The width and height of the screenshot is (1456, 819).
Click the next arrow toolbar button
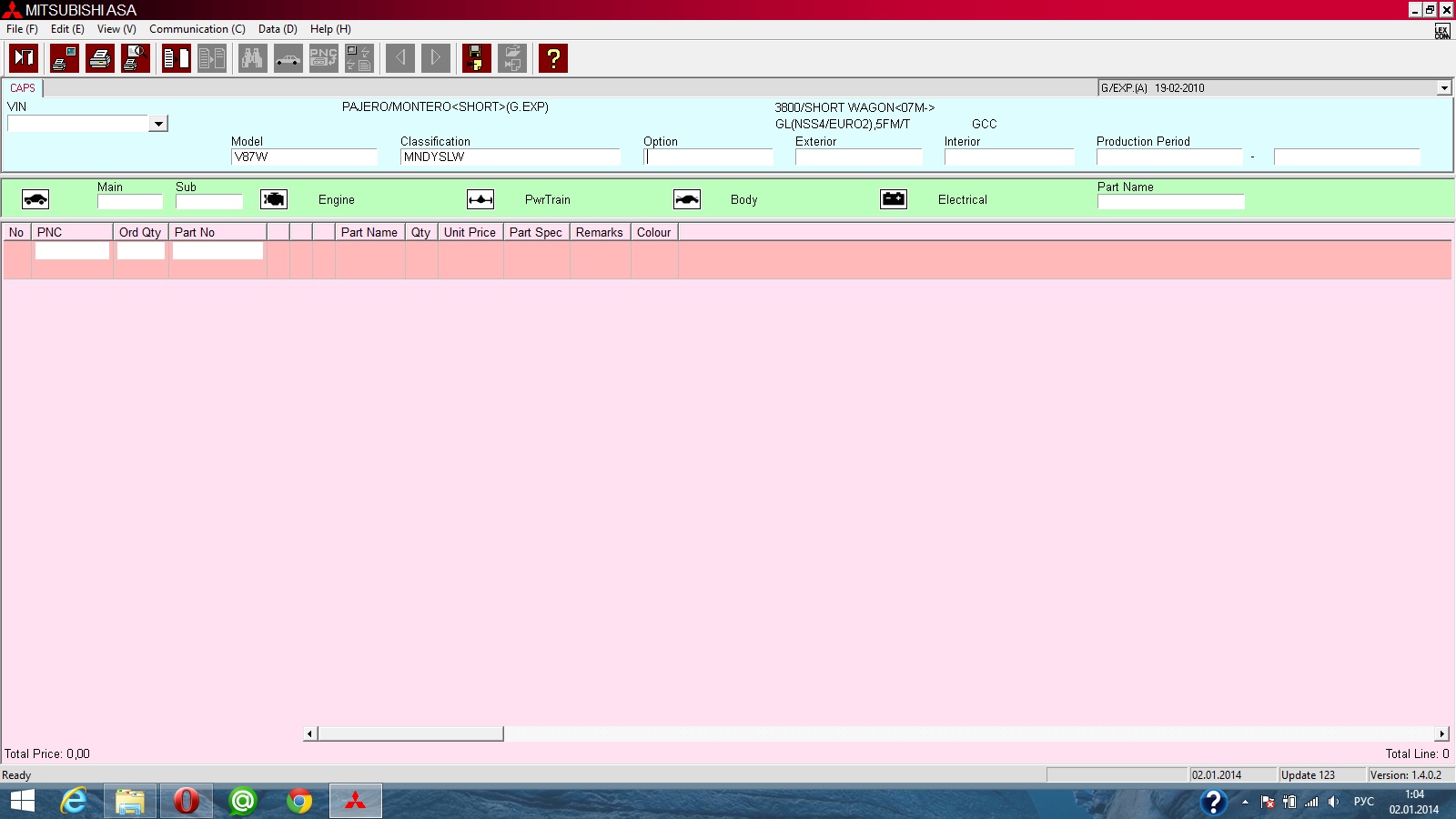(436, 58)
